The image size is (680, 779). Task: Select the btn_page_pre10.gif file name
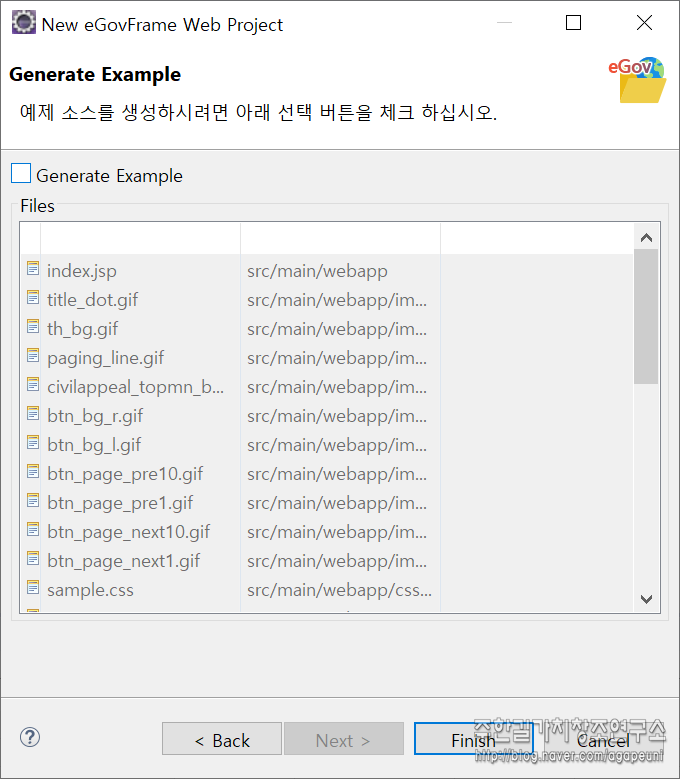pyautogui.click(x=125, y=474)
